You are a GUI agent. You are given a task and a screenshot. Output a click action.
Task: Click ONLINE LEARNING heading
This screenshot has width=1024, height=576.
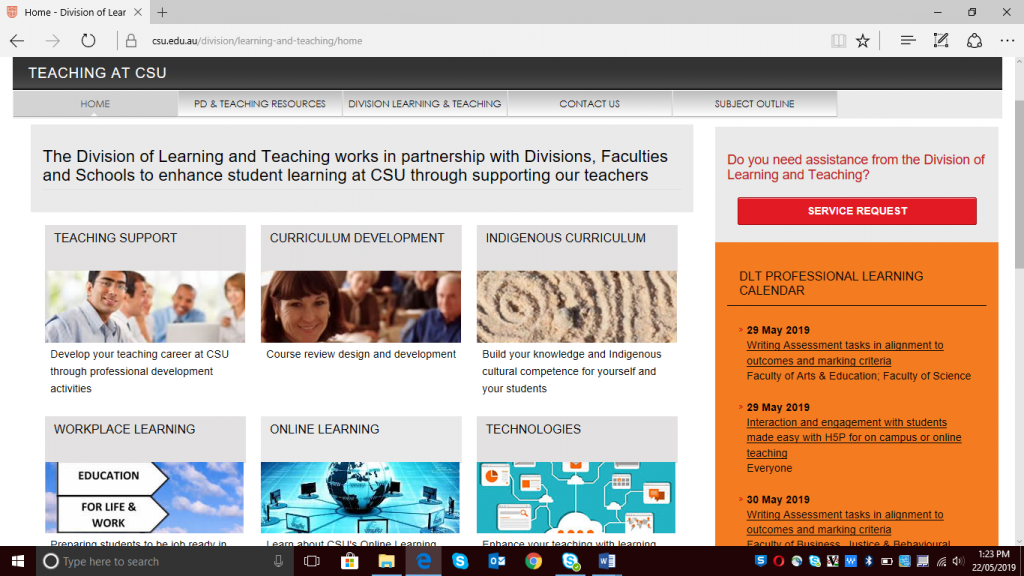pos(325,429)
